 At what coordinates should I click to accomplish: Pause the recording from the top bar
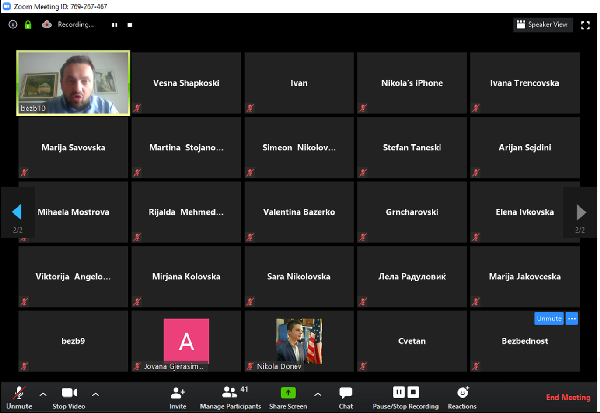(113, 24)
